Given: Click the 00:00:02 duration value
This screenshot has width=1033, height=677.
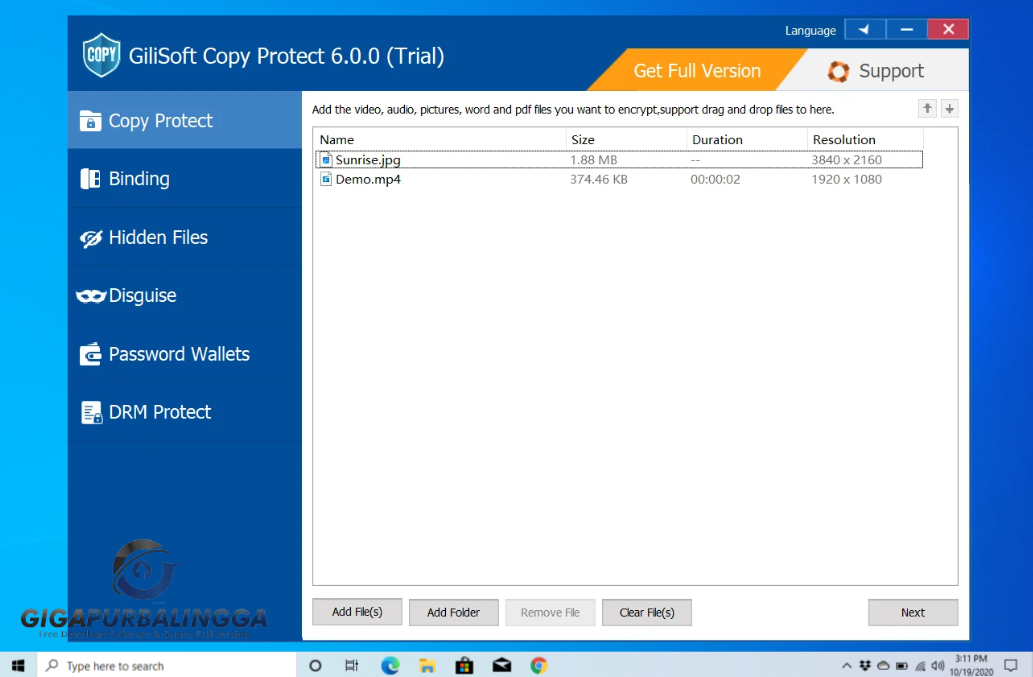Looking at the screenshot, I should pyautogui.click(x=715, y=179).
